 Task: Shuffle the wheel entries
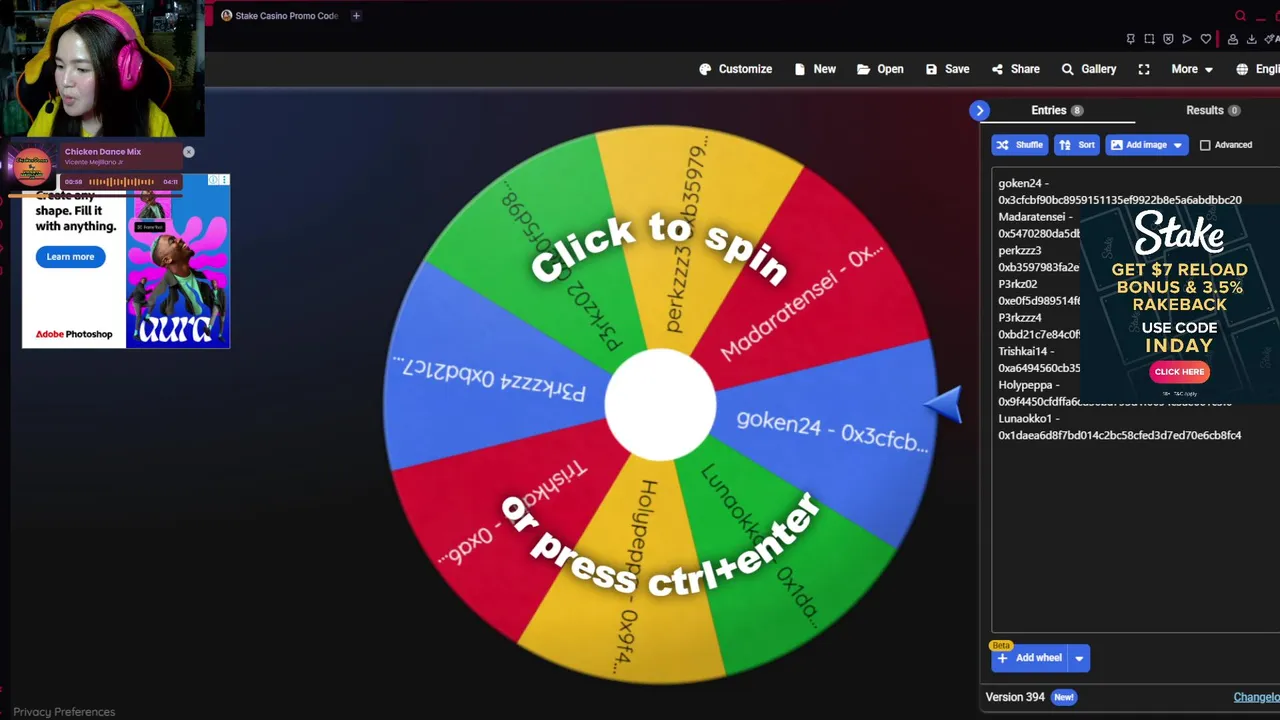(x=1019, y=145)
